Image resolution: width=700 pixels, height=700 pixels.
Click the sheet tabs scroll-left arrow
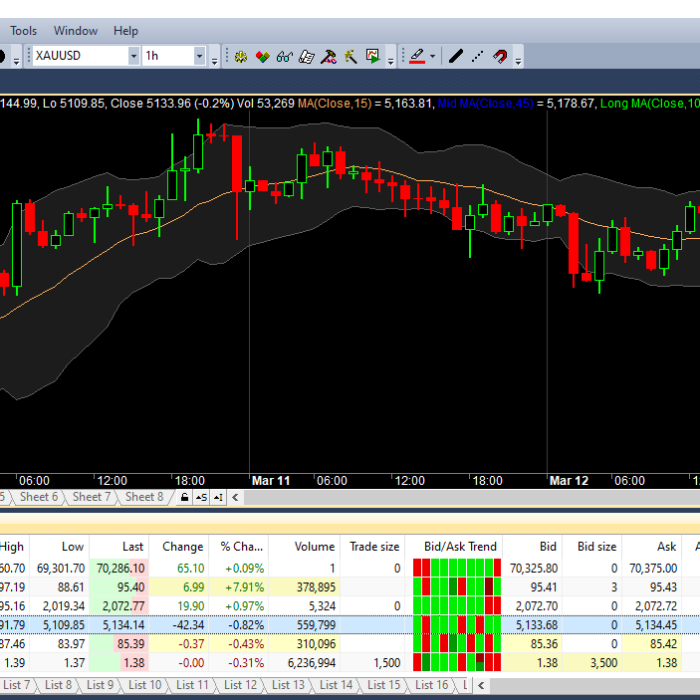point(235,497)
